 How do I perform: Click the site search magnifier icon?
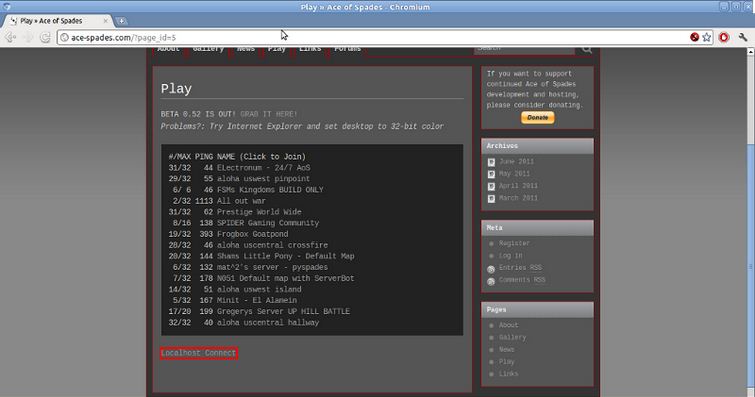[x=586, y=50]
